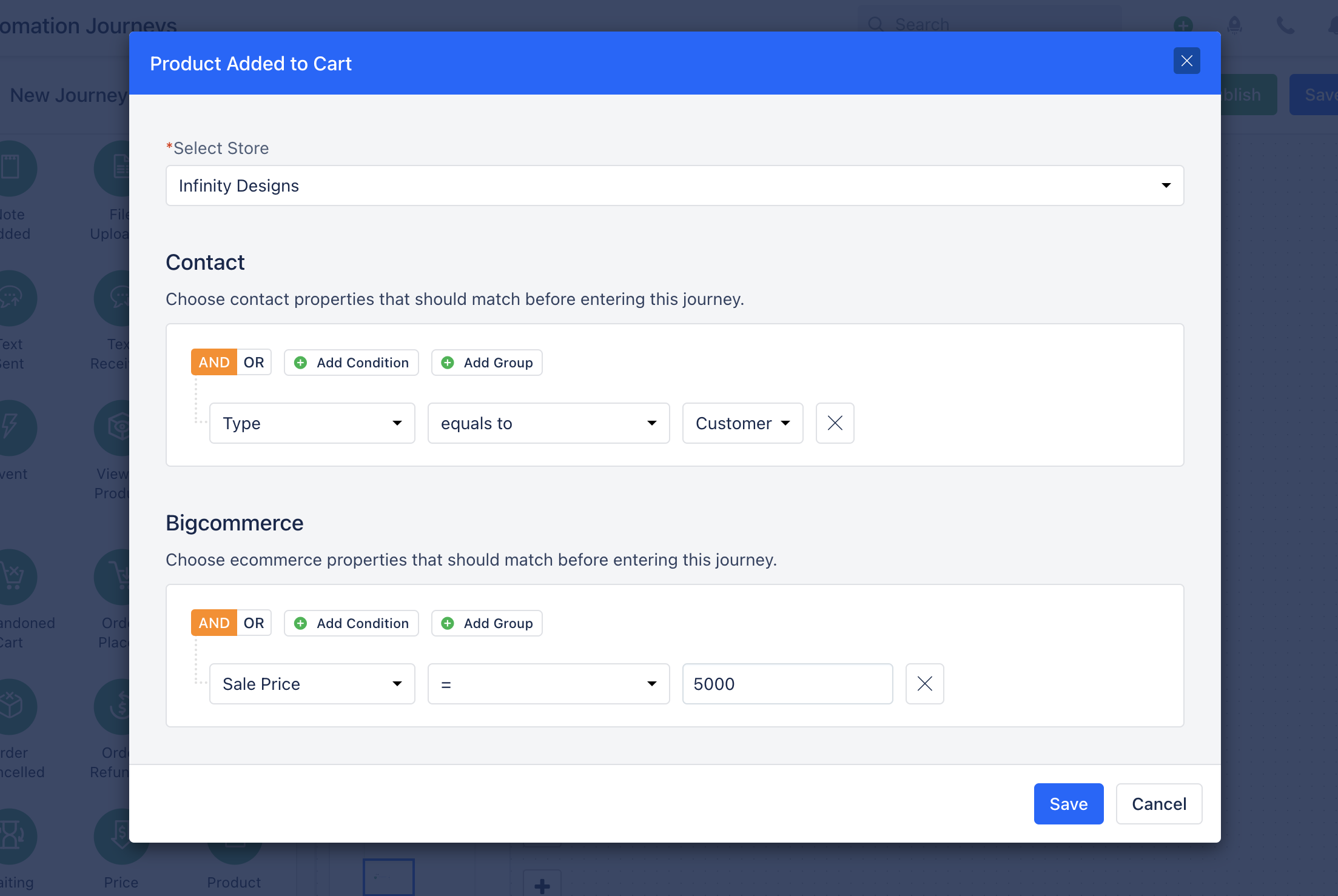Click the phone icon in header

tap(1285, 25)
